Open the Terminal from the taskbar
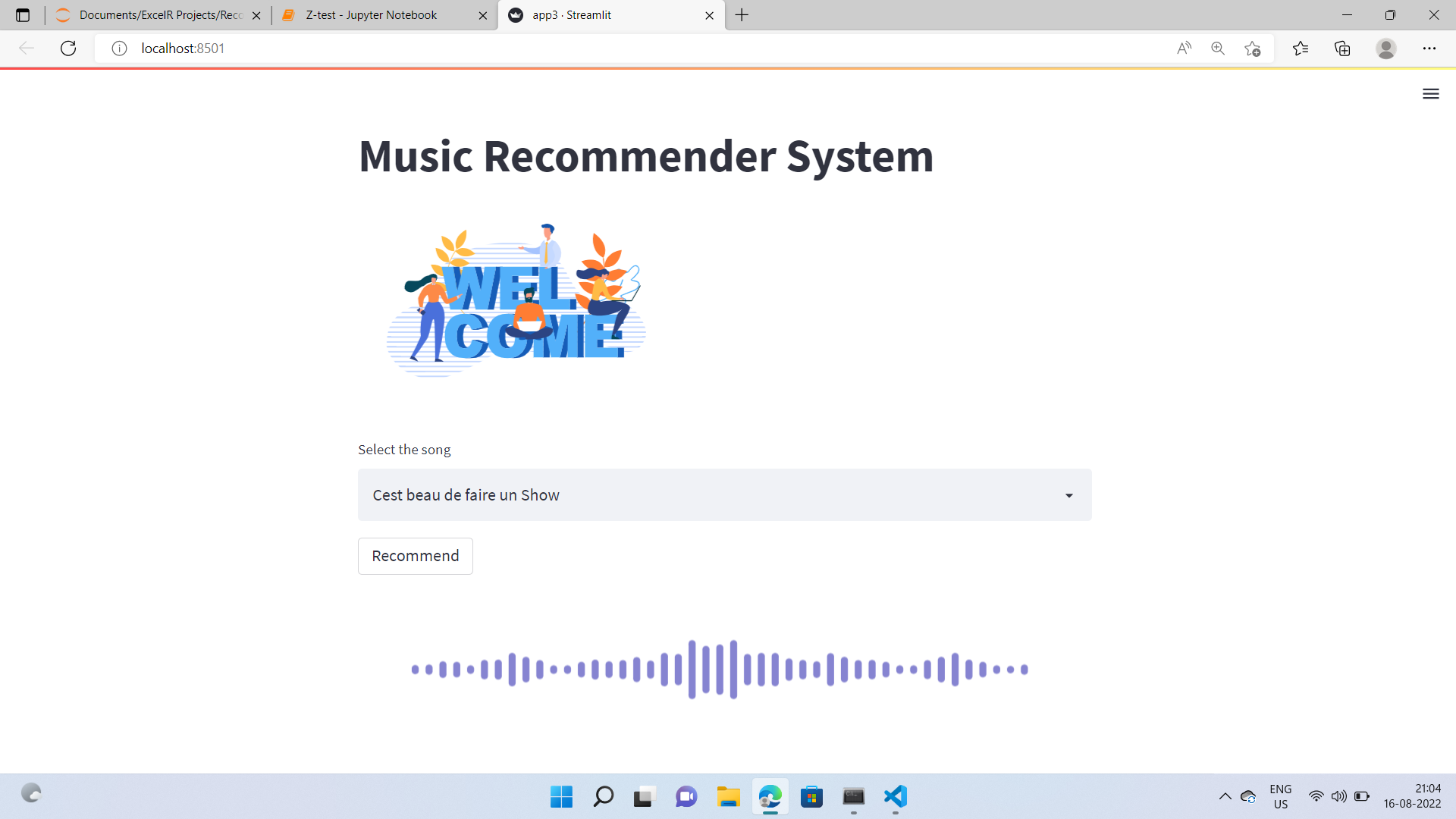Image resolution: width=1456 pixels, height=819 pixels. tap(854, 797)
